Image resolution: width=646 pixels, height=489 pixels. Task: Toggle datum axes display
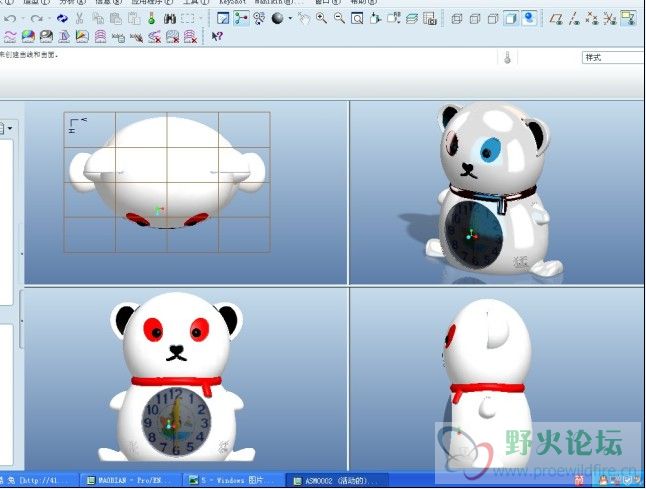[574, 19]
